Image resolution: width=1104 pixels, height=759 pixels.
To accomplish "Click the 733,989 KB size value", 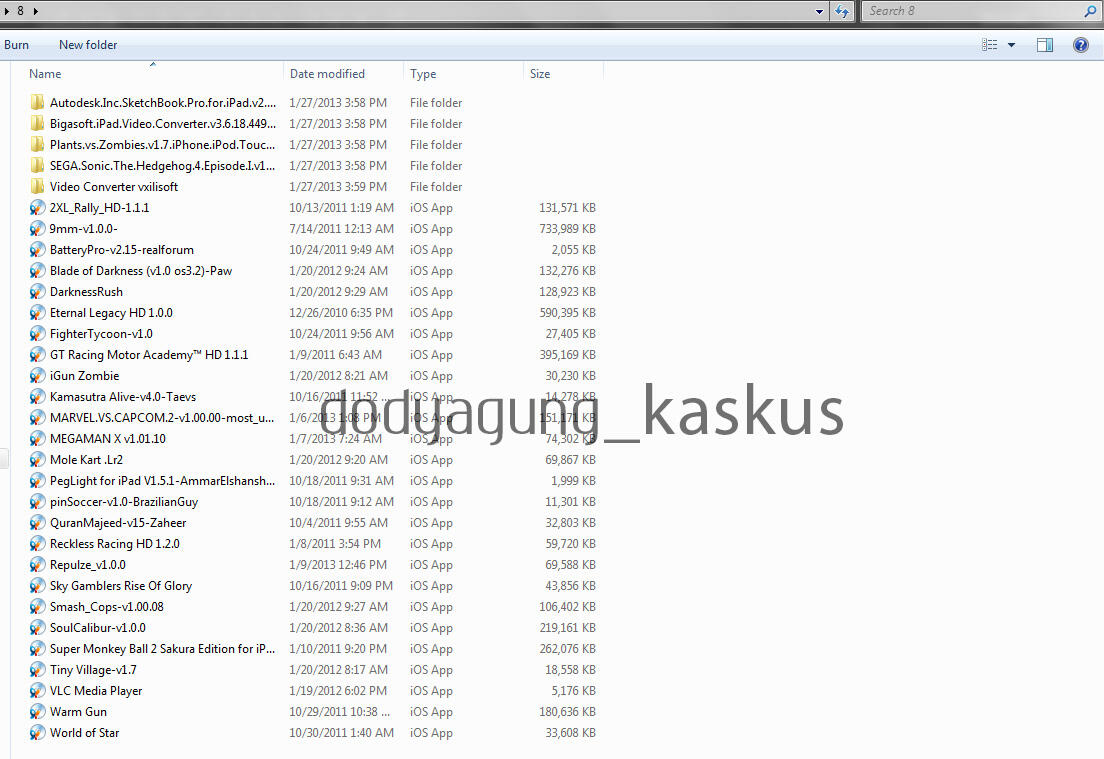I will coord(567,229).
